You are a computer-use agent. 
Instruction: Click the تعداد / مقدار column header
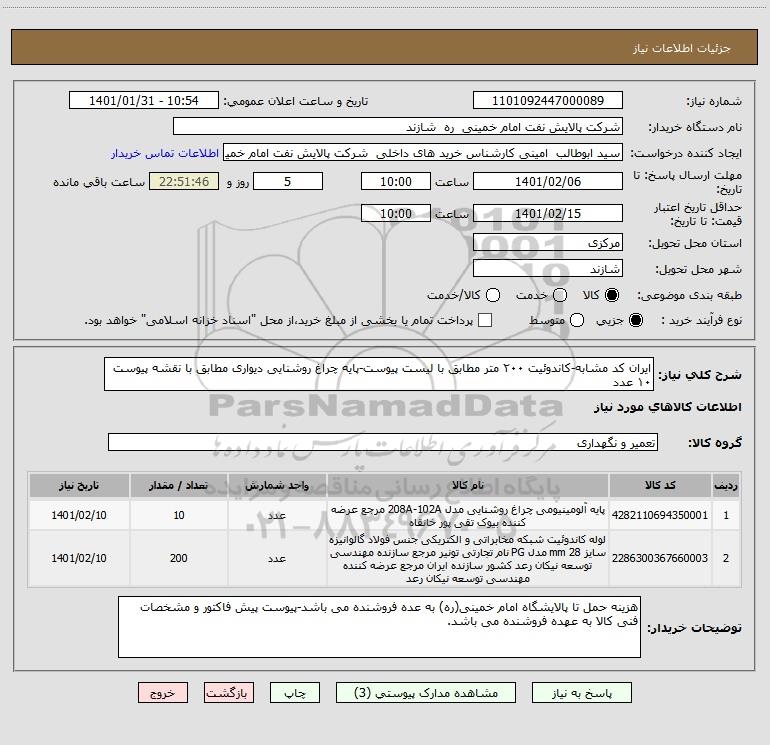[179, 485]
